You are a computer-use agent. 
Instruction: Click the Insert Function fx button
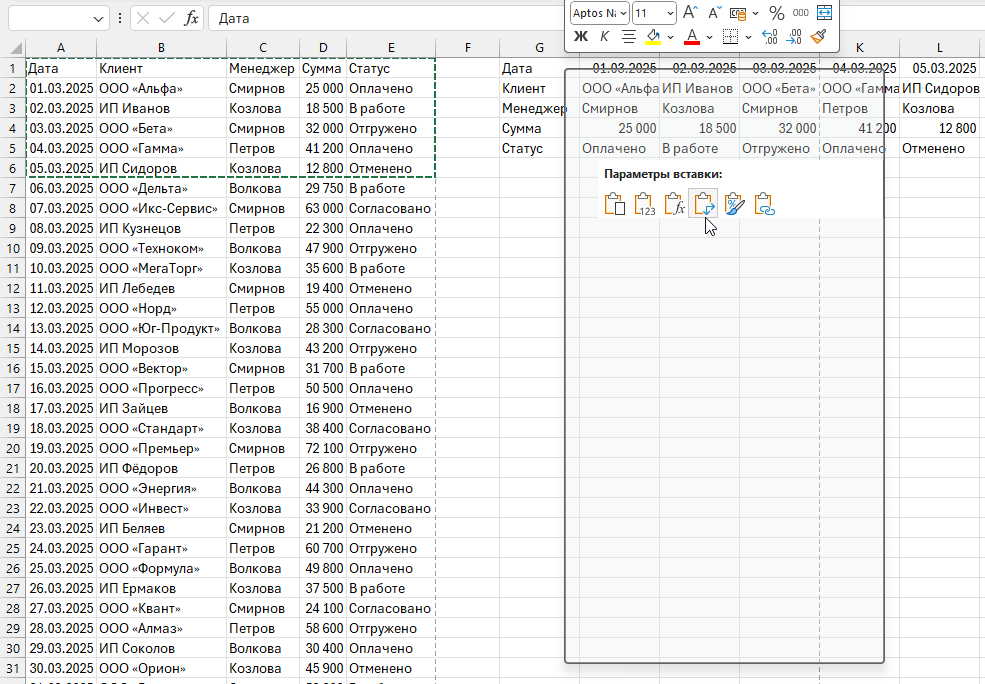[192, 18]
